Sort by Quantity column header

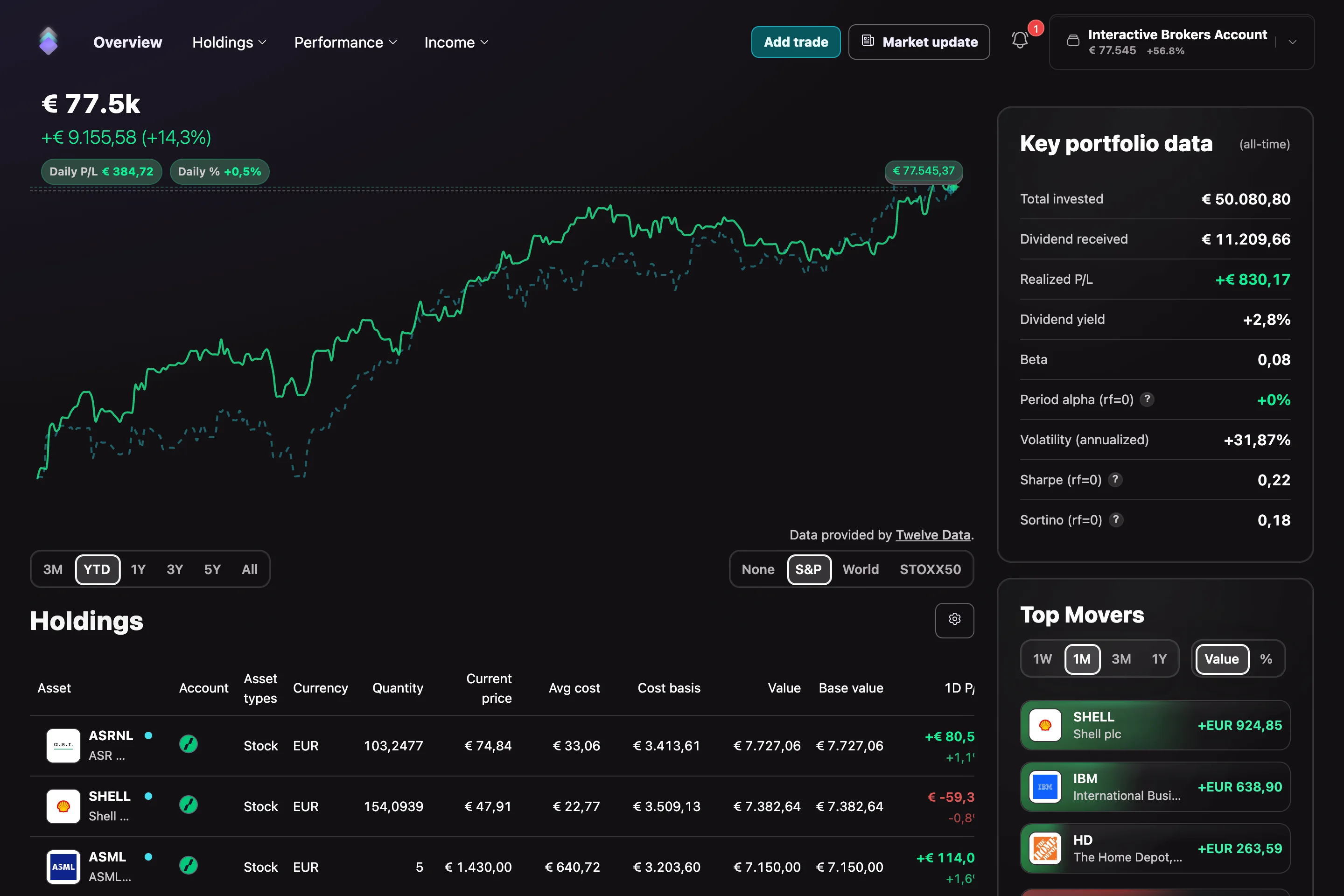398,688
